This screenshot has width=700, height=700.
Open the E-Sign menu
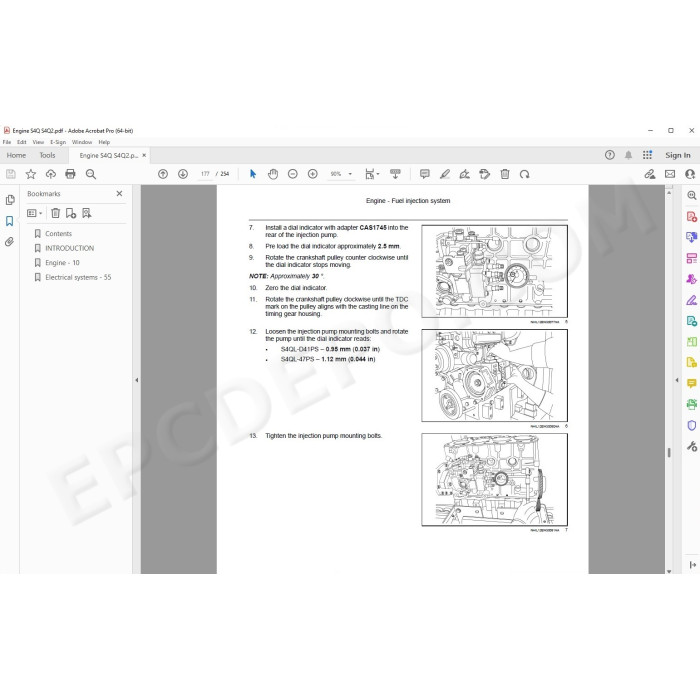58,142
